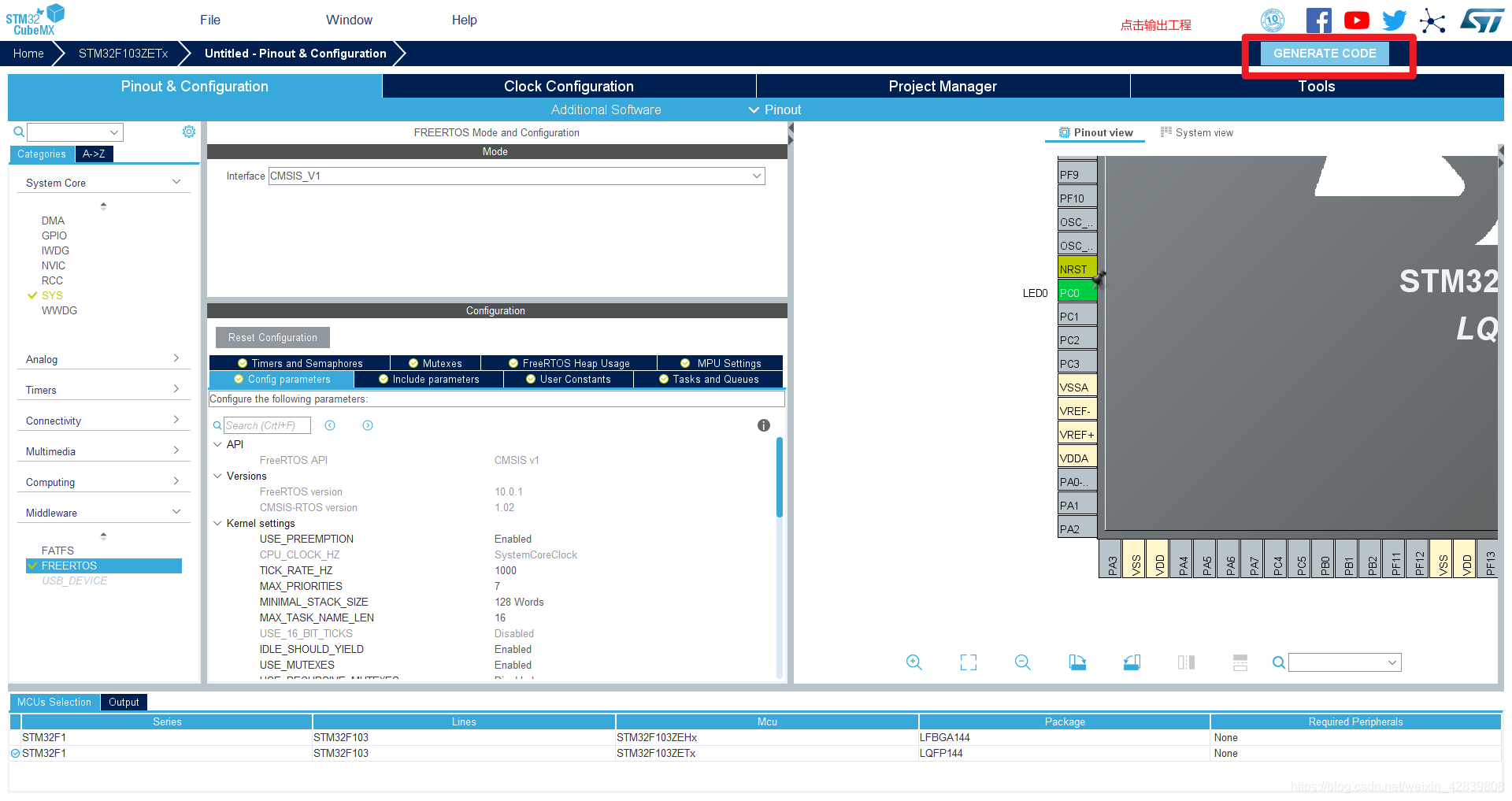
Task: Open the Mutexes tab
Action: pyautogui.click(x=435, y=363)
